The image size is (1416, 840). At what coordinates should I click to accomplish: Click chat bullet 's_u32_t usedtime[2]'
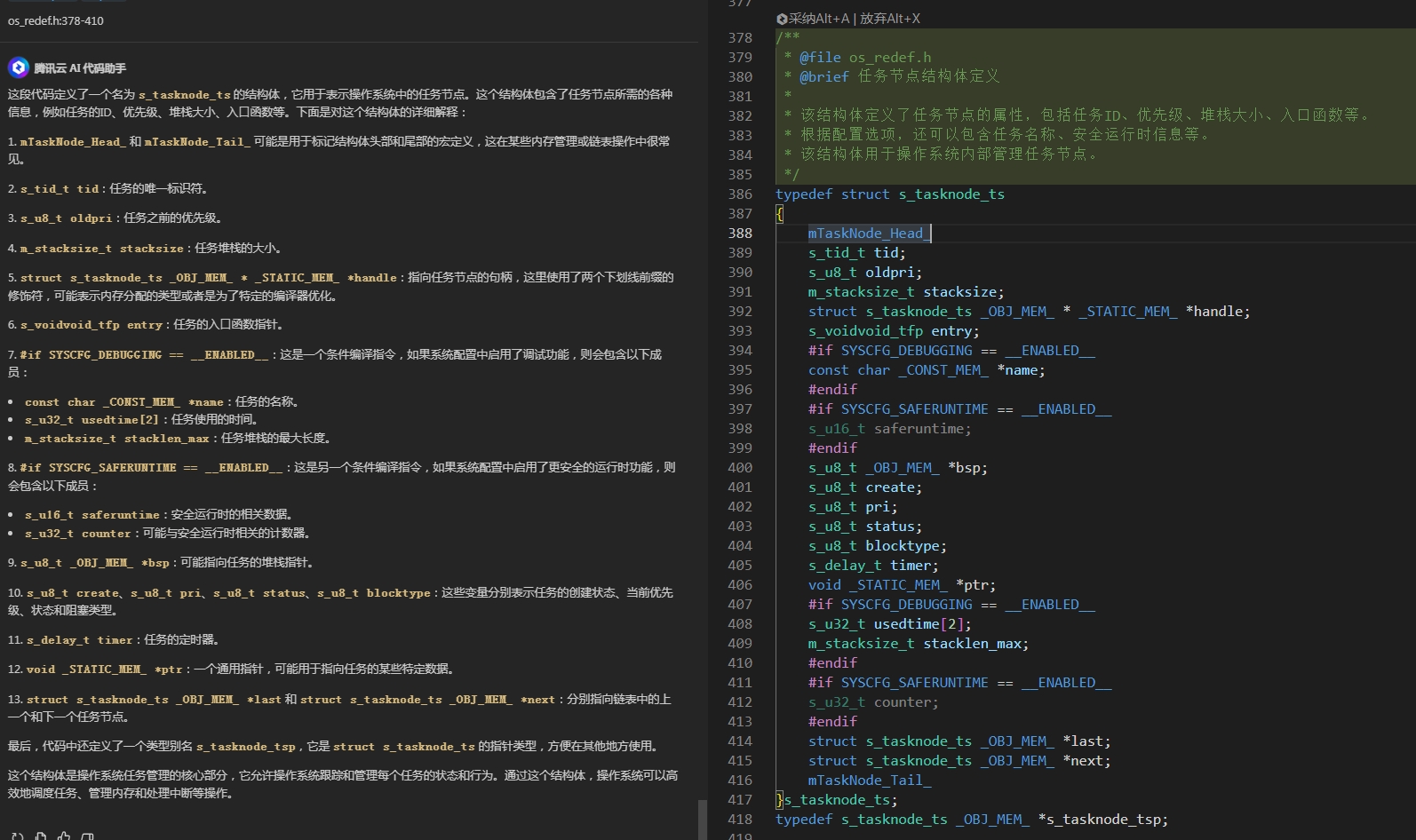point(141,419)
